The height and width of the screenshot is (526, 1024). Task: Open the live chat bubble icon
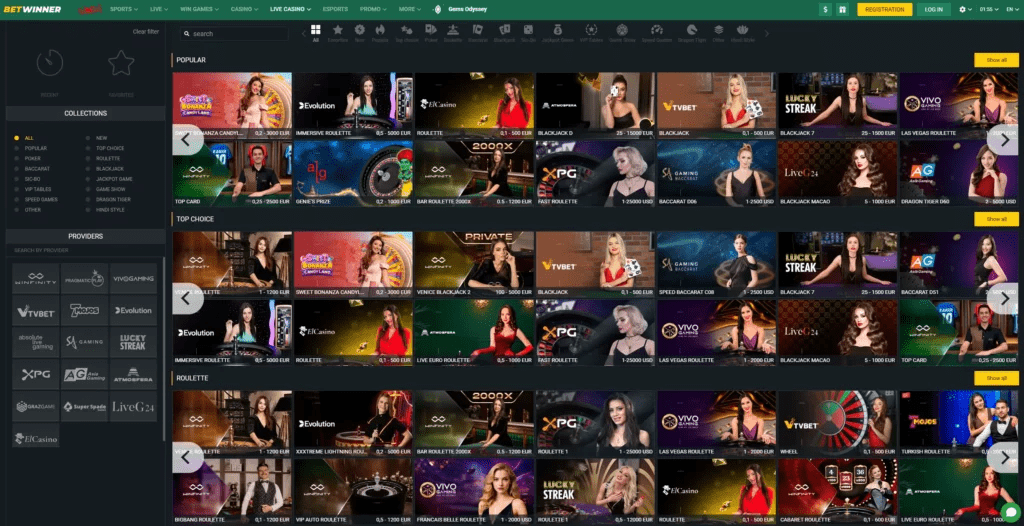(x=1010, y=511)
